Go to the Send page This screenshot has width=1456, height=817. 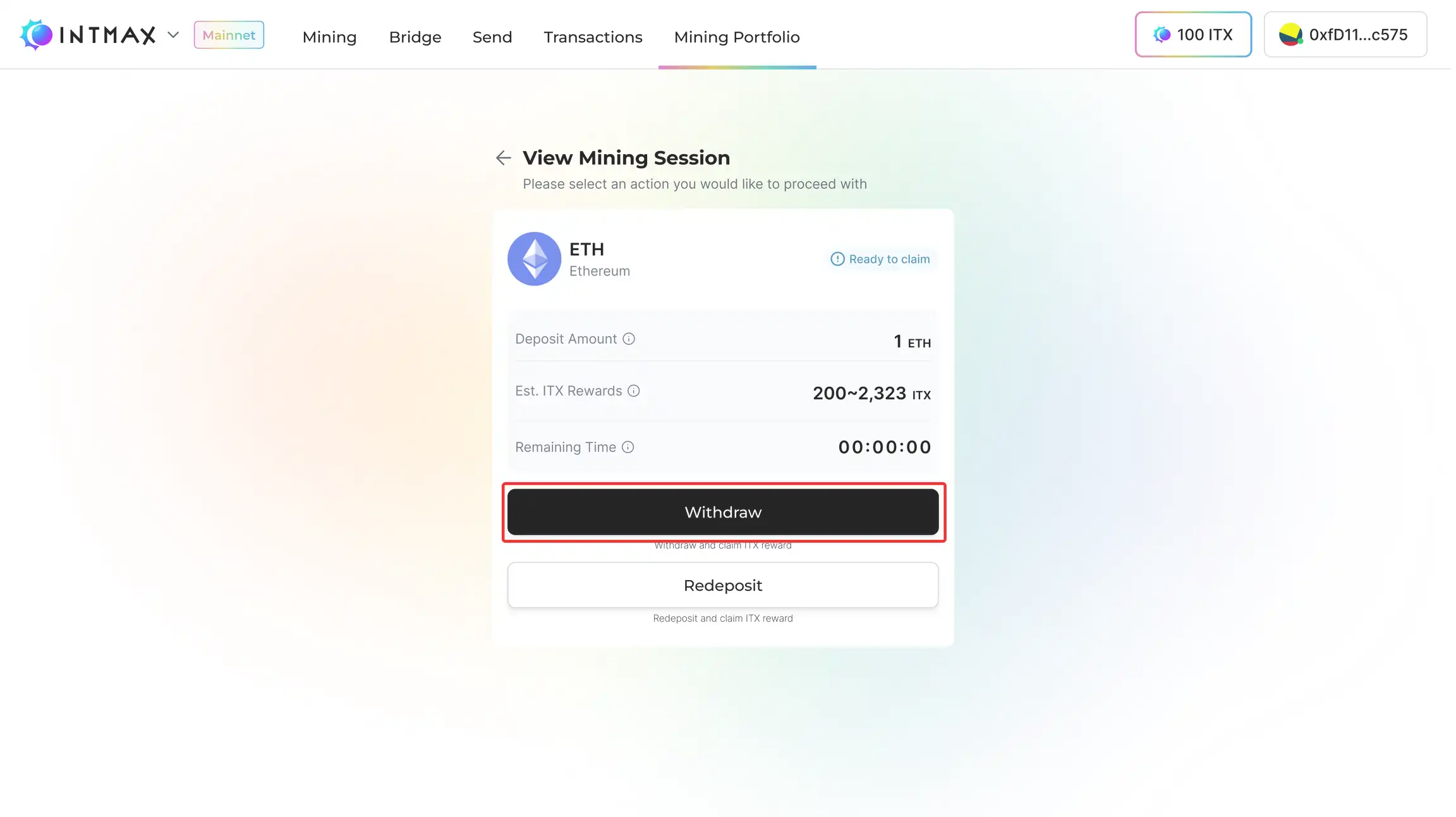point(492,37)
